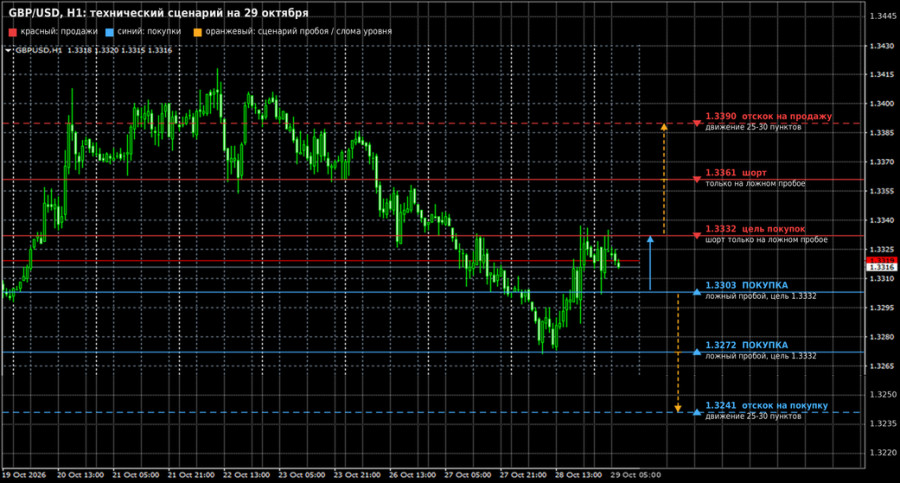Select the label 1.3390 отскок на продажу
900x483 pixels.
[x=769, y=116]
